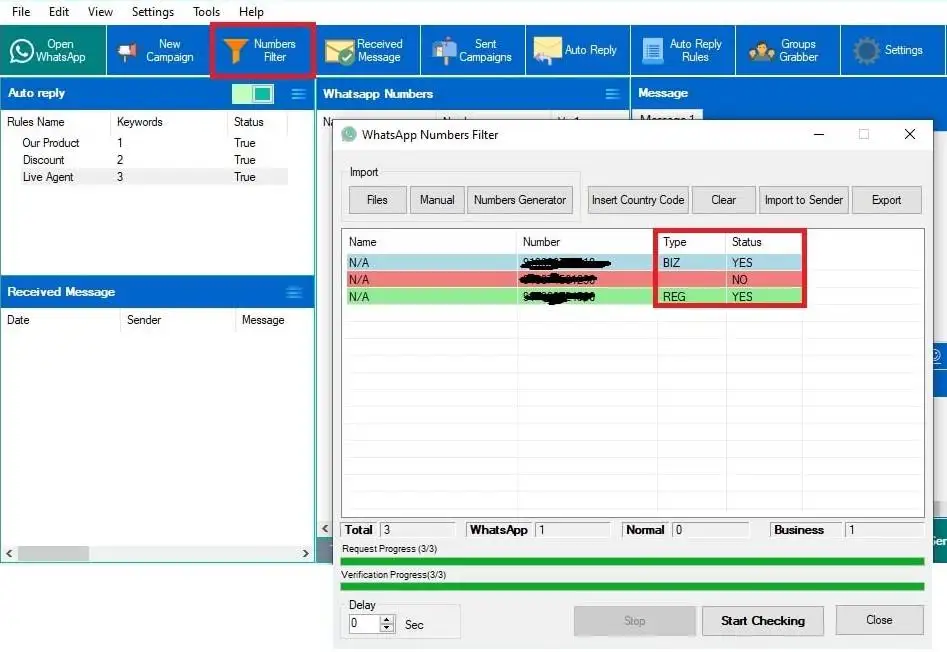Image resolution: width=947 pixels, height=652 pixels.
Task: Click the scroll left arrow behind filter dialog
Action: pyautogui.click(x=325, y=529)
